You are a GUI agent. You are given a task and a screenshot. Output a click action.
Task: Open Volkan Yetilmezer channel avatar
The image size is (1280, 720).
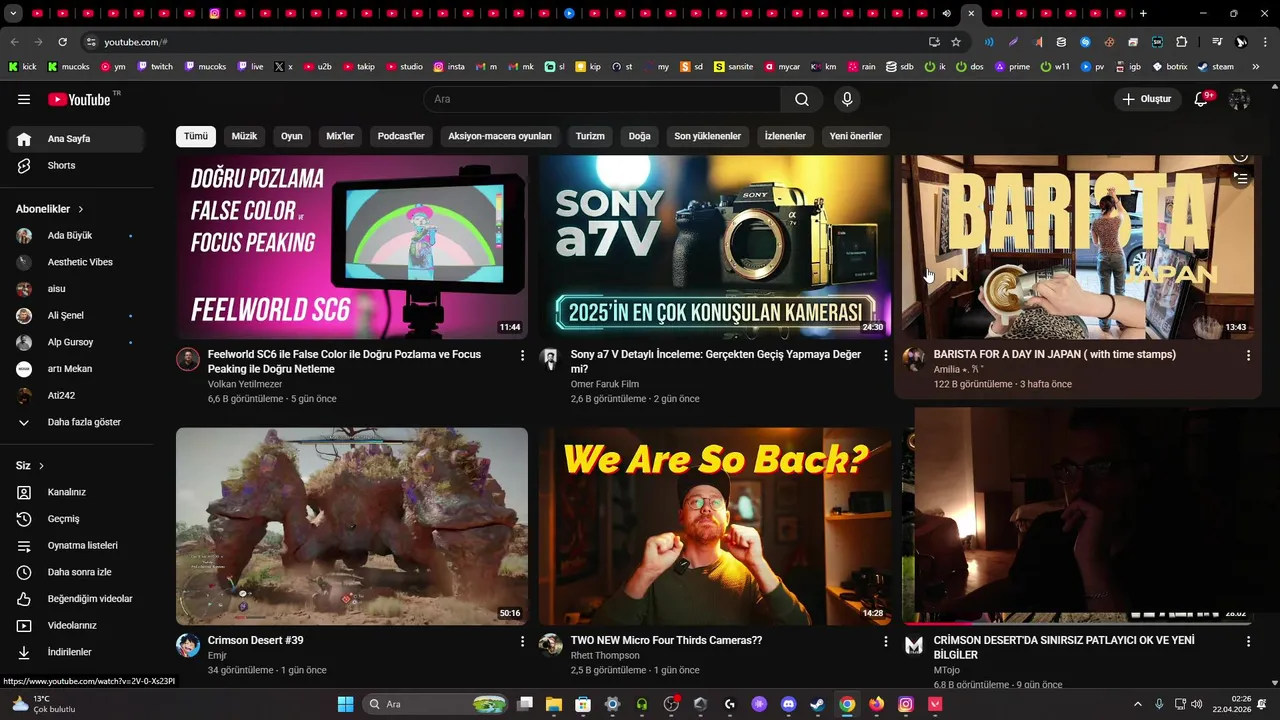pyautogui.click(x=188, y=359)
